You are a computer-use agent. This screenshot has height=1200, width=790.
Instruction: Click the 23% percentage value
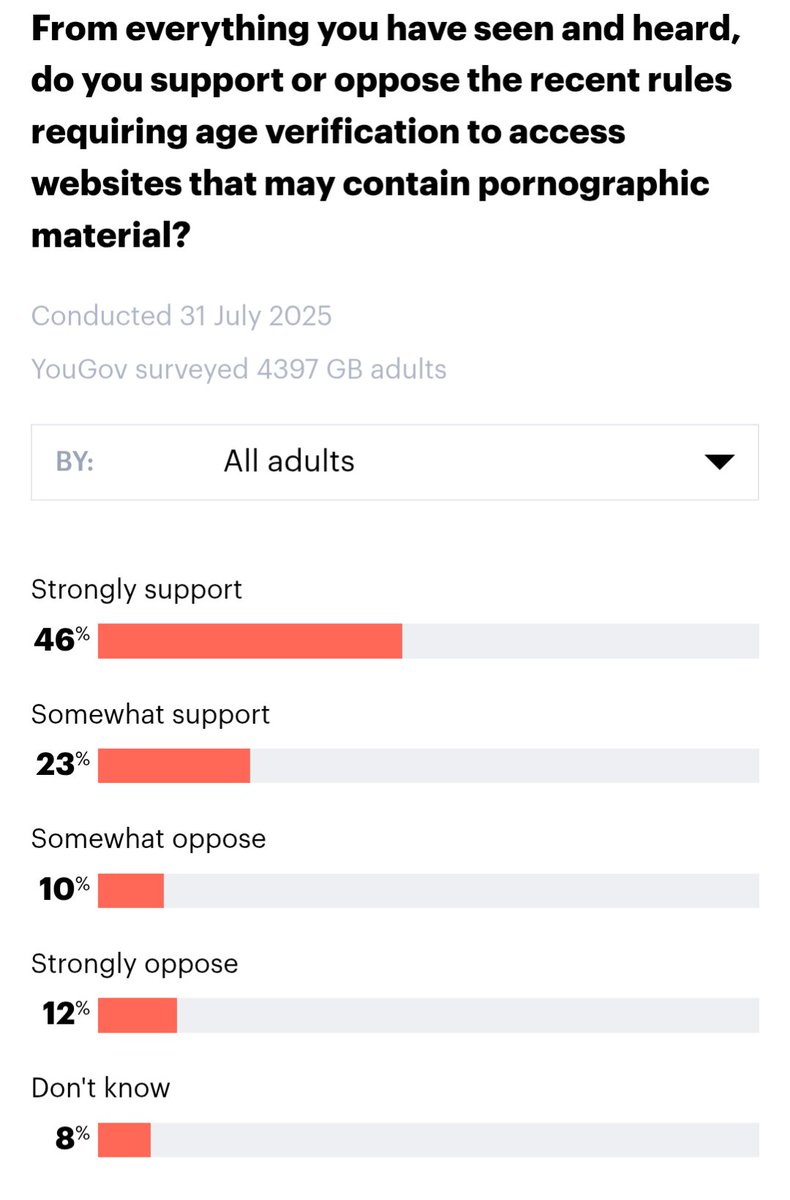click(62, 765)
